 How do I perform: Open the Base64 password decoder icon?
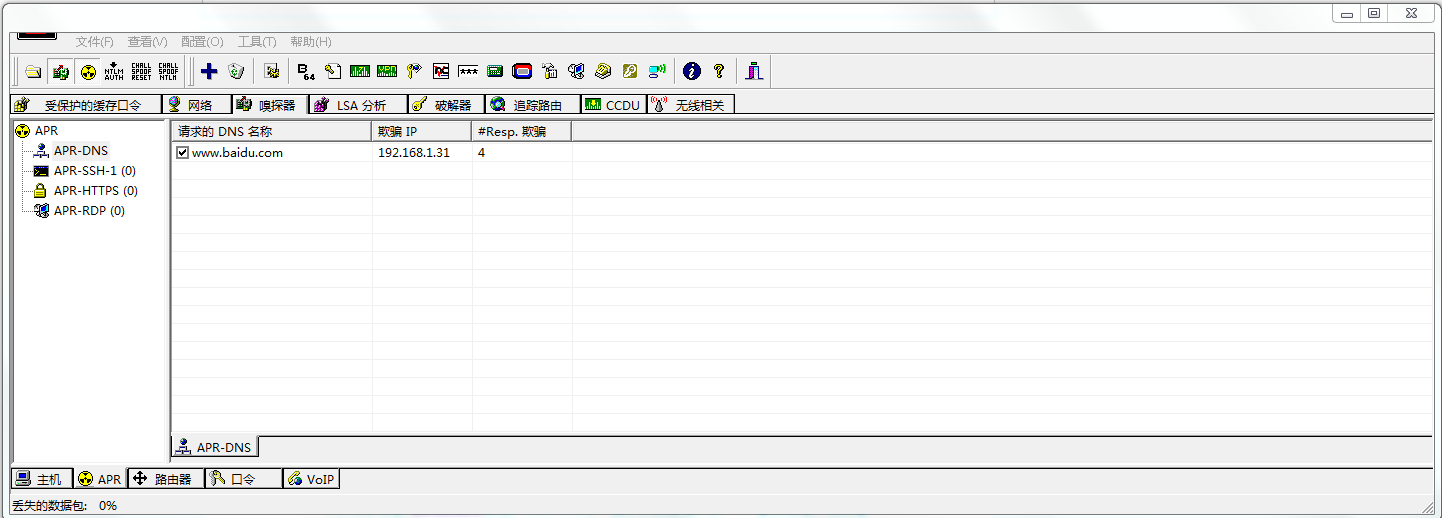coord(306,71)
